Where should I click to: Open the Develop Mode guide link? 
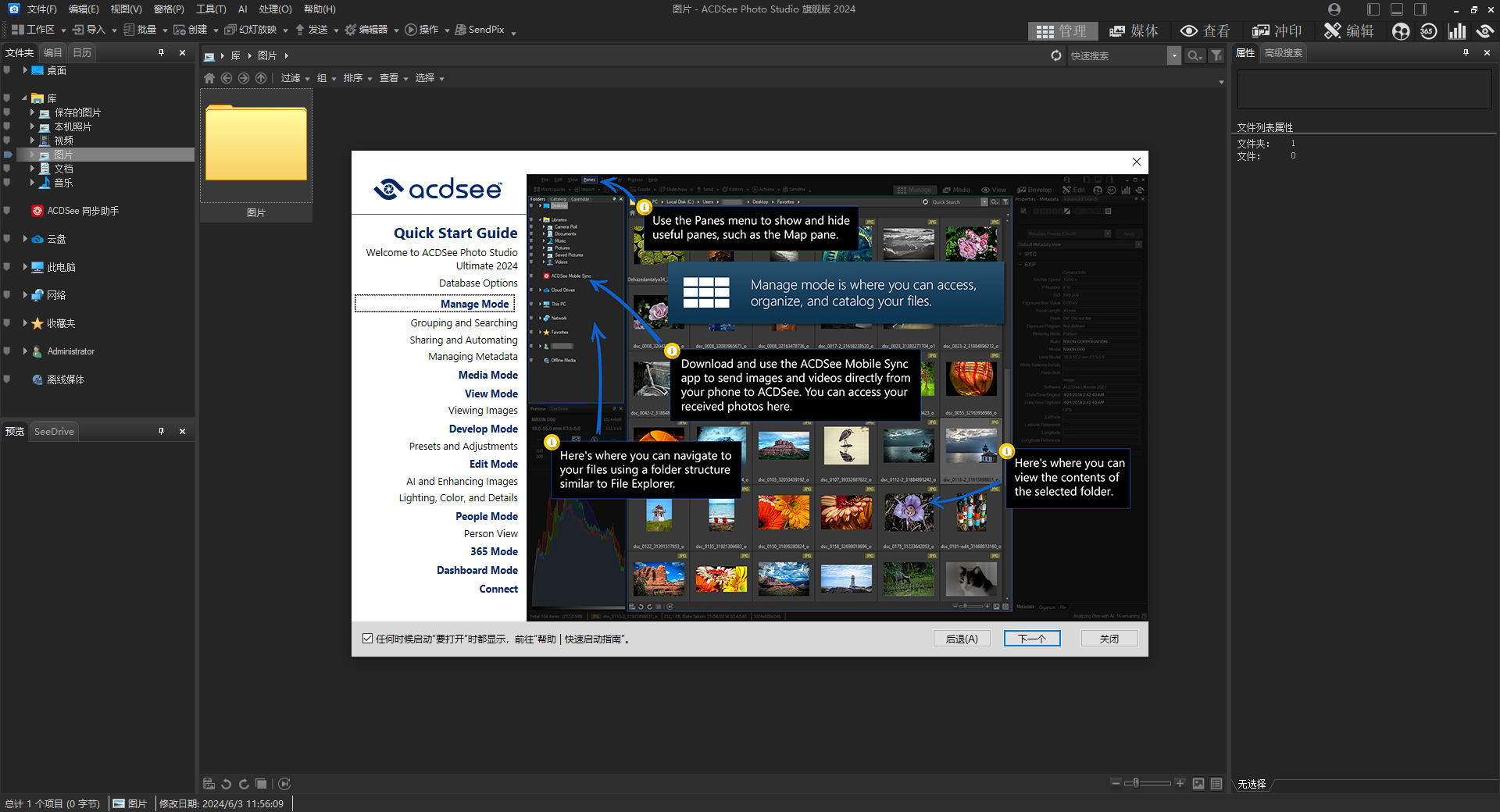(483, 429)
